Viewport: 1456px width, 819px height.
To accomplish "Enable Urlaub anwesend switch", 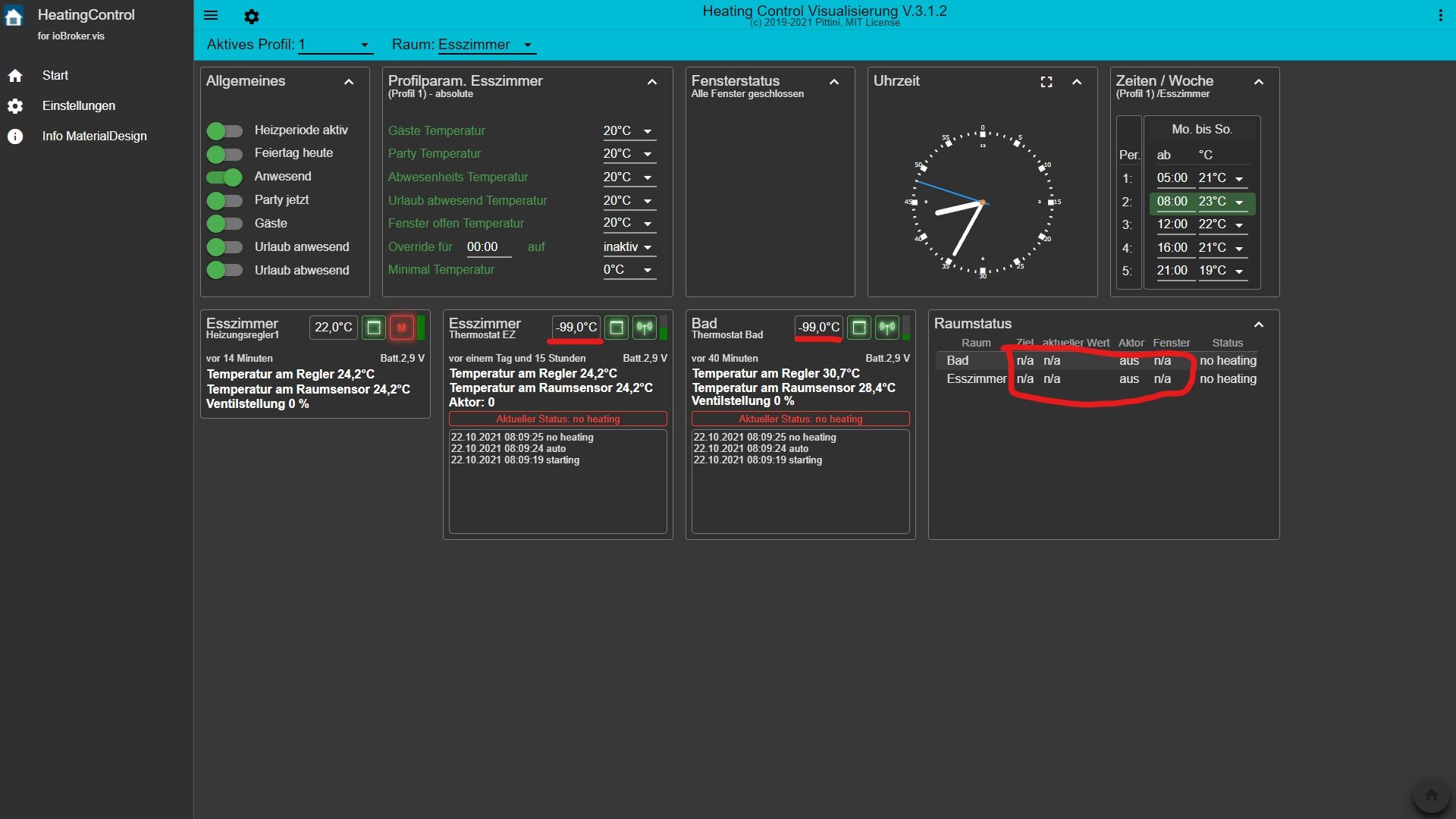I will pyautogui.click(x=224, y=247).
